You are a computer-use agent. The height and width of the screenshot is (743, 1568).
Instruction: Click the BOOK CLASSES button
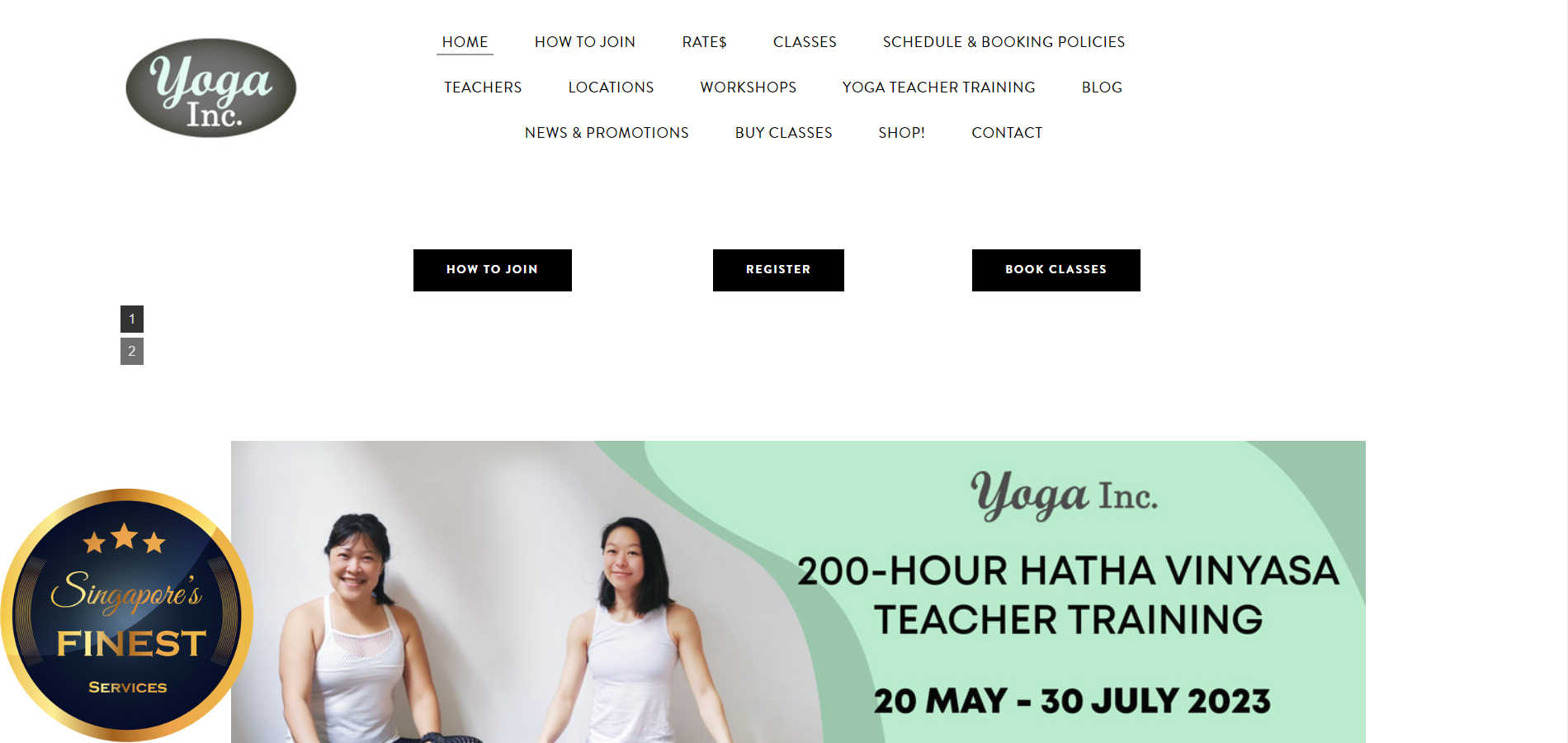tap(1056, 270)
